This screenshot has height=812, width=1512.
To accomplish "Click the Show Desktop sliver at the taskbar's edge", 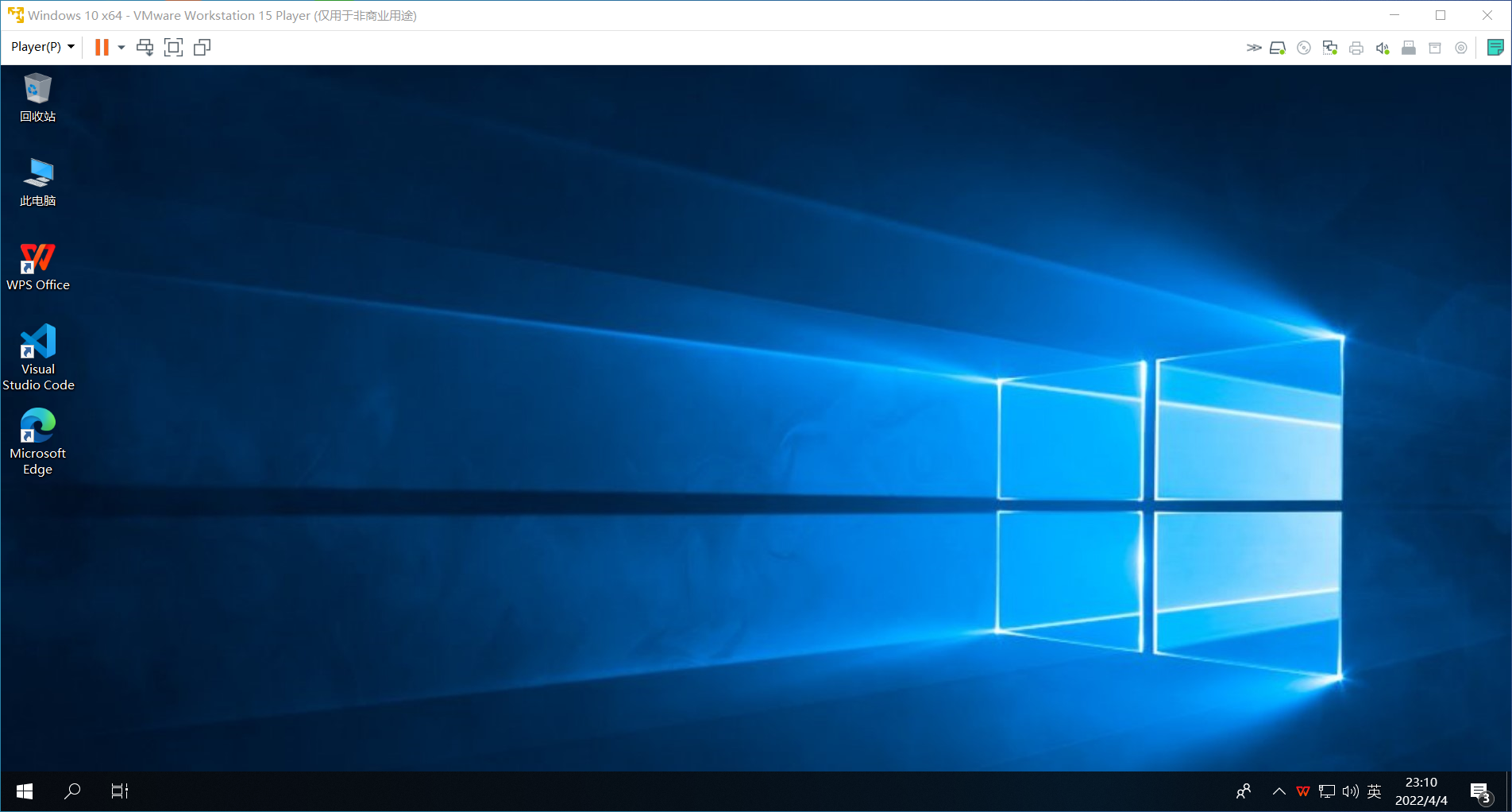I will 1508,791.
